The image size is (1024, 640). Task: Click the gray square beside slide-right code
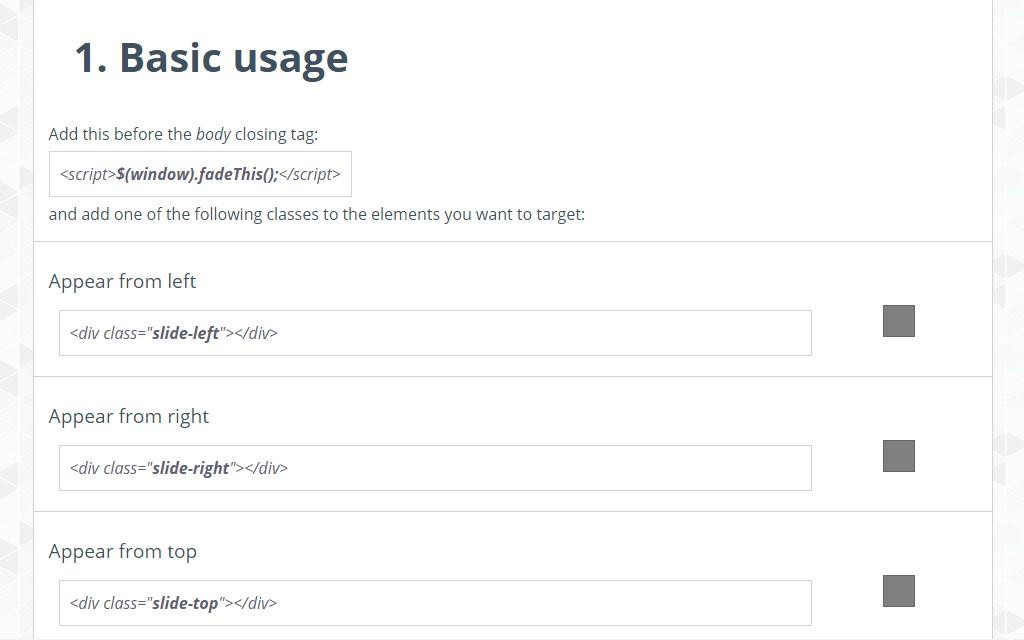(x=899, y=456)
